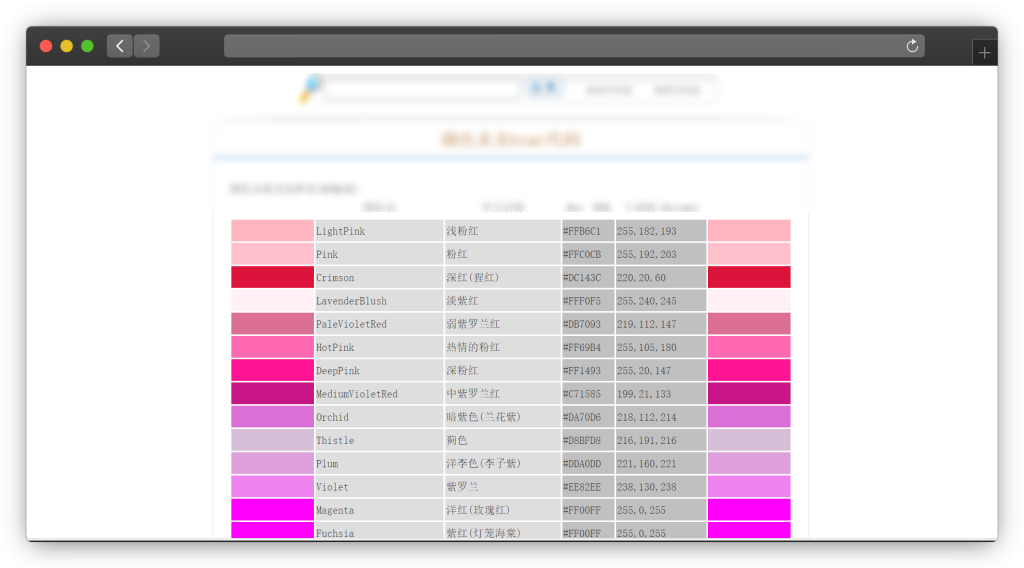Screen dimensions: 1024x568
Task: Click the LightPink color name cell
Action: (378, 231)
